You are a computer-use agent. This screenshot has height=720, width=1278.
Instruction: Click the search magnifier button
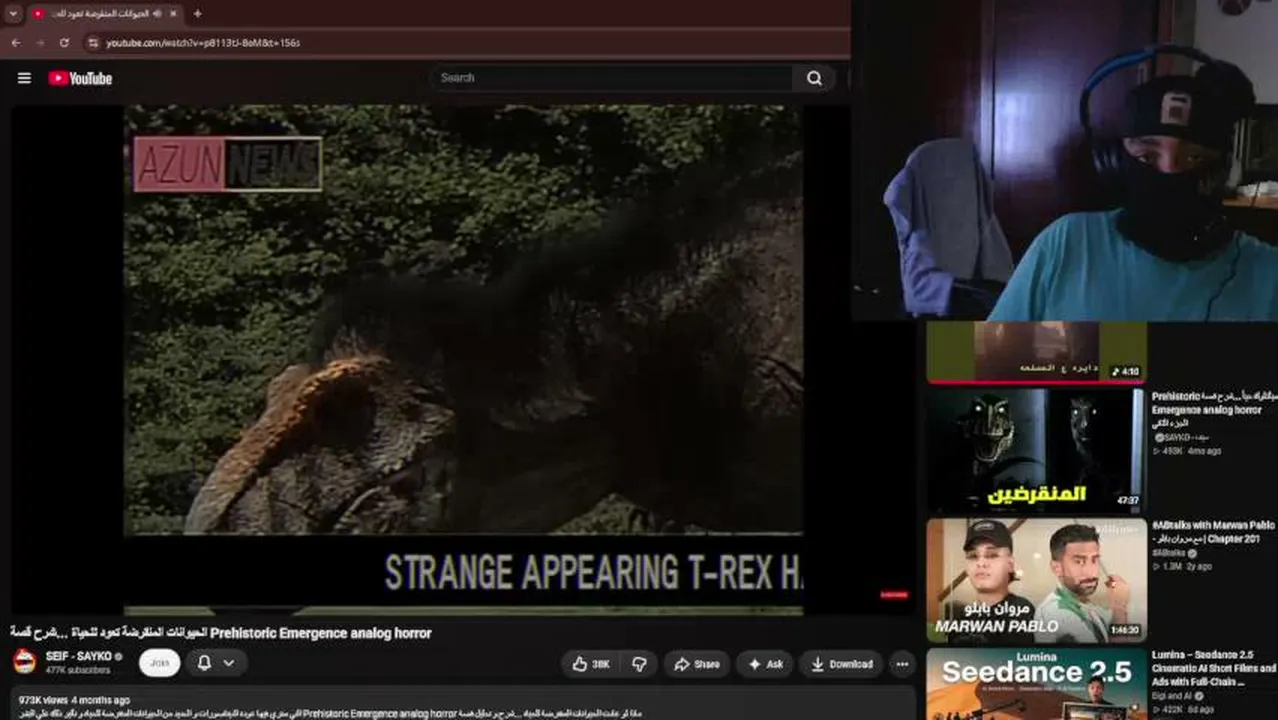(814, 78)
